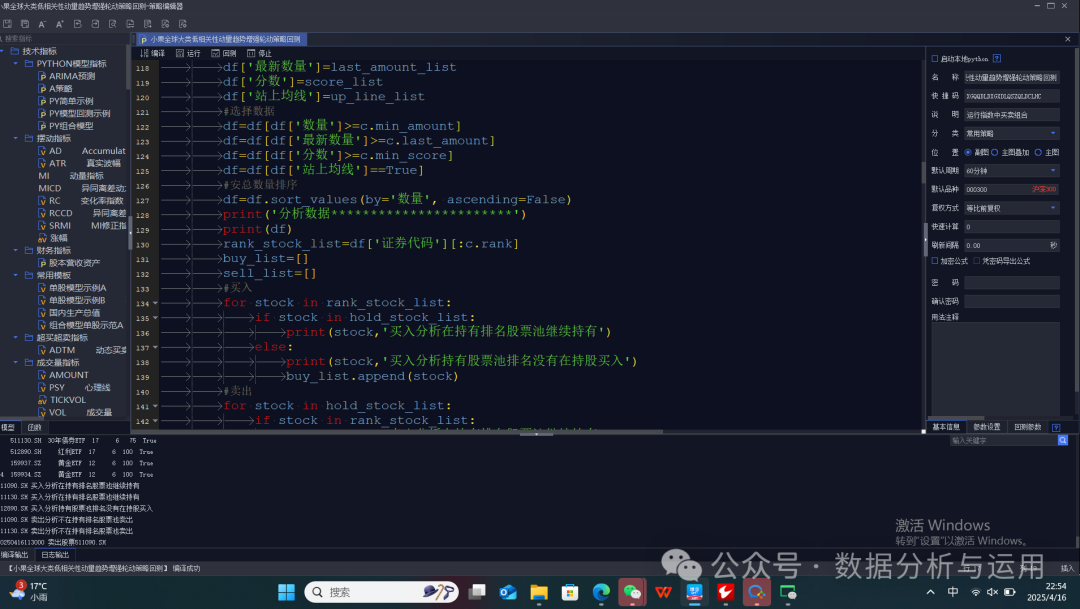The height and width of the screenshot is (609, 1080).
Task: Click the open strategy file tab in editor
Action: click(x=221, y=39)
